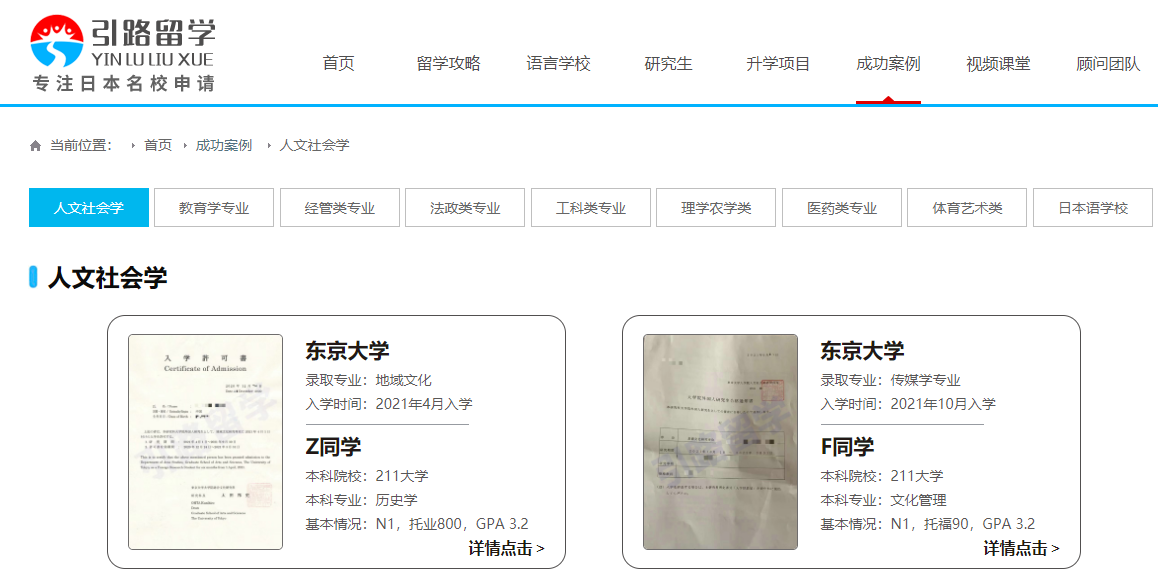Click 本科院校：211大学 in F同学 card
Screen dimensions: 1158x576
tap(882, 476)
